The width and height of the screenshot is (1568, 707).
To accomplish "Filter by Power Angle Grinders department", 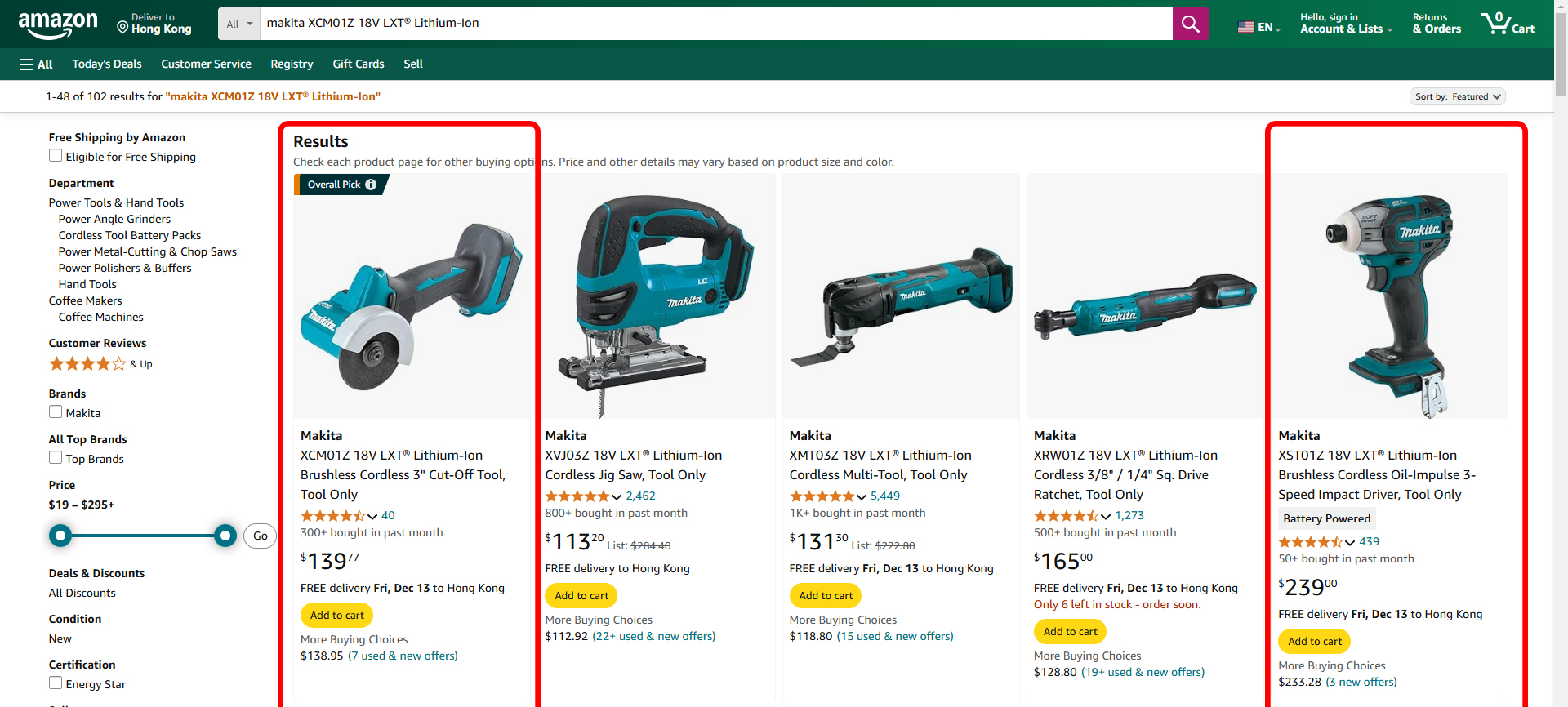I will [x=114, y=219].
